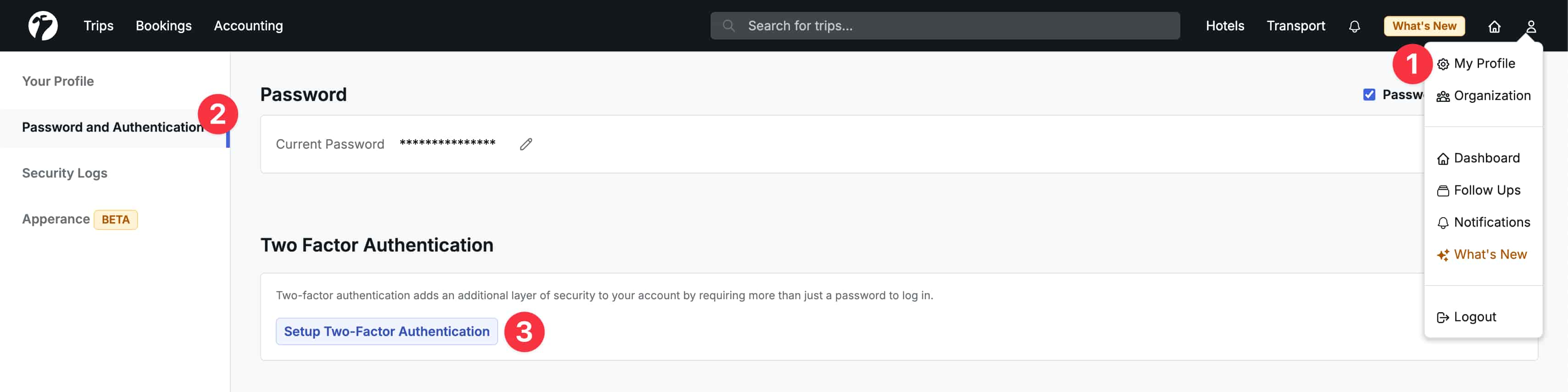
Task: Log out via the Logout item
Action: tap(1473, 317)
